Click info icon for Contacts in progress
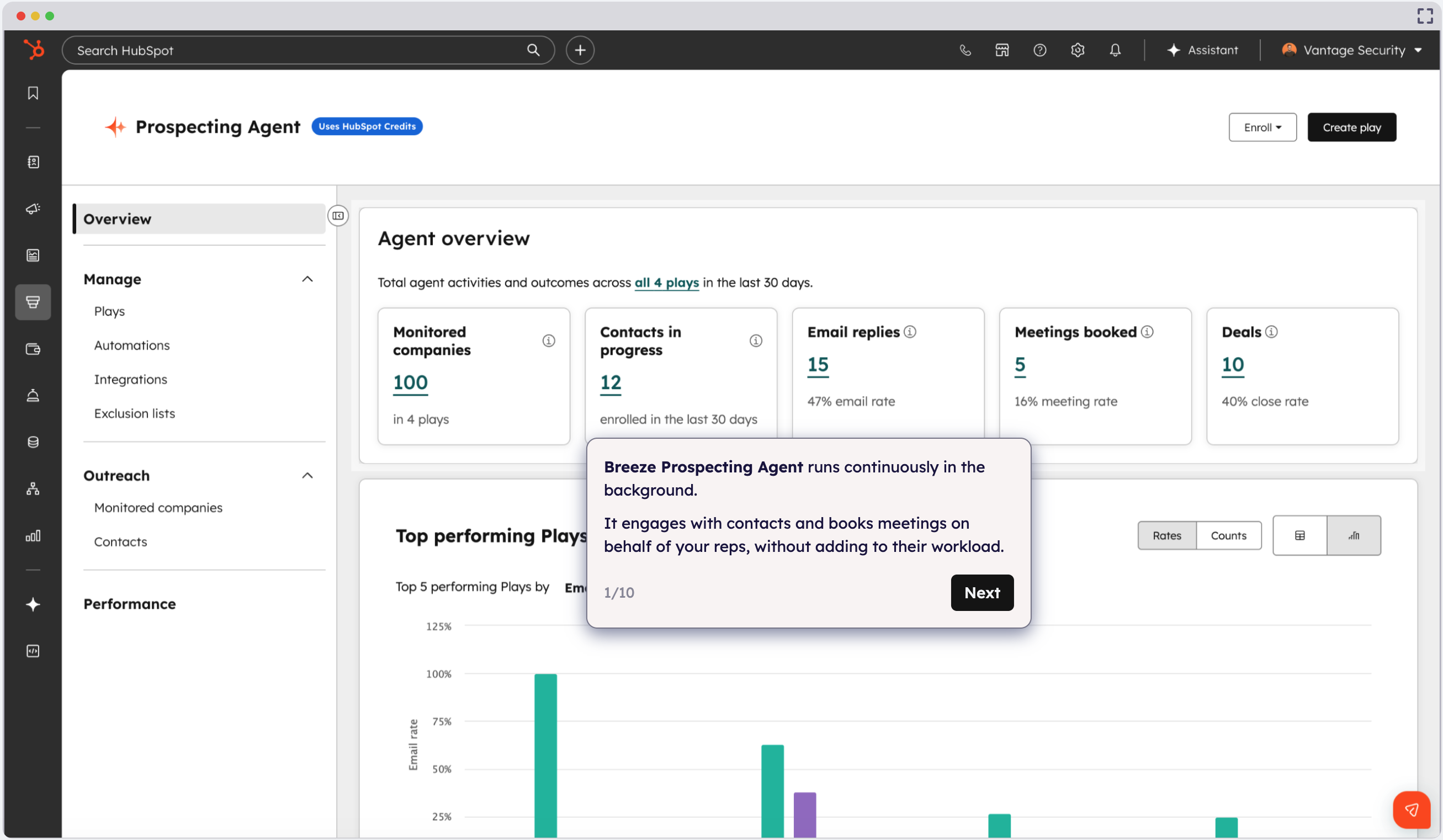The width and height of the screenshot is (1443, 840). tap(756, 341)
